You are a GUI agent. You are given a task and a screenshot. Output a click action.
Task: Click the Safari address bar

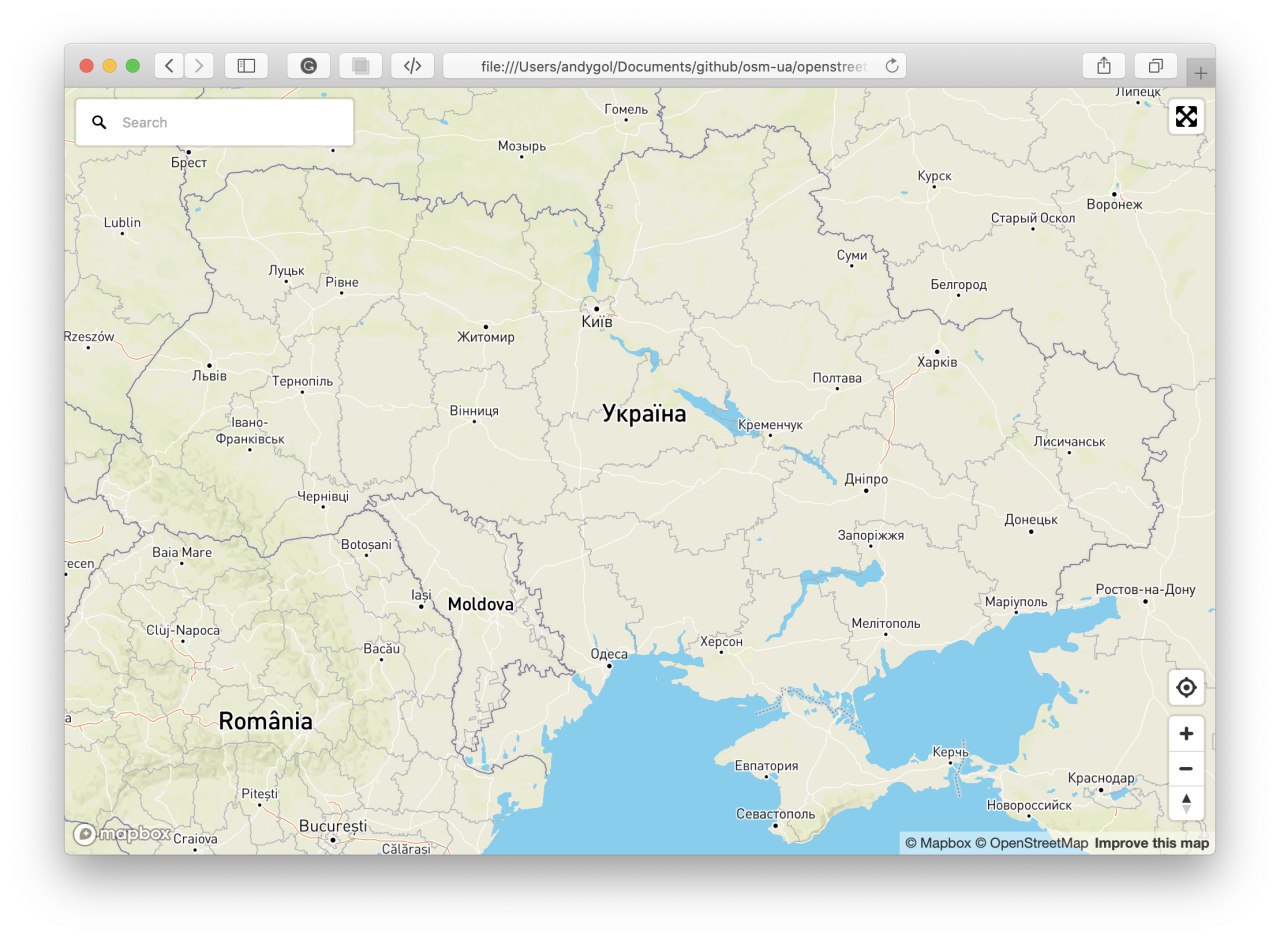[675, 66]
